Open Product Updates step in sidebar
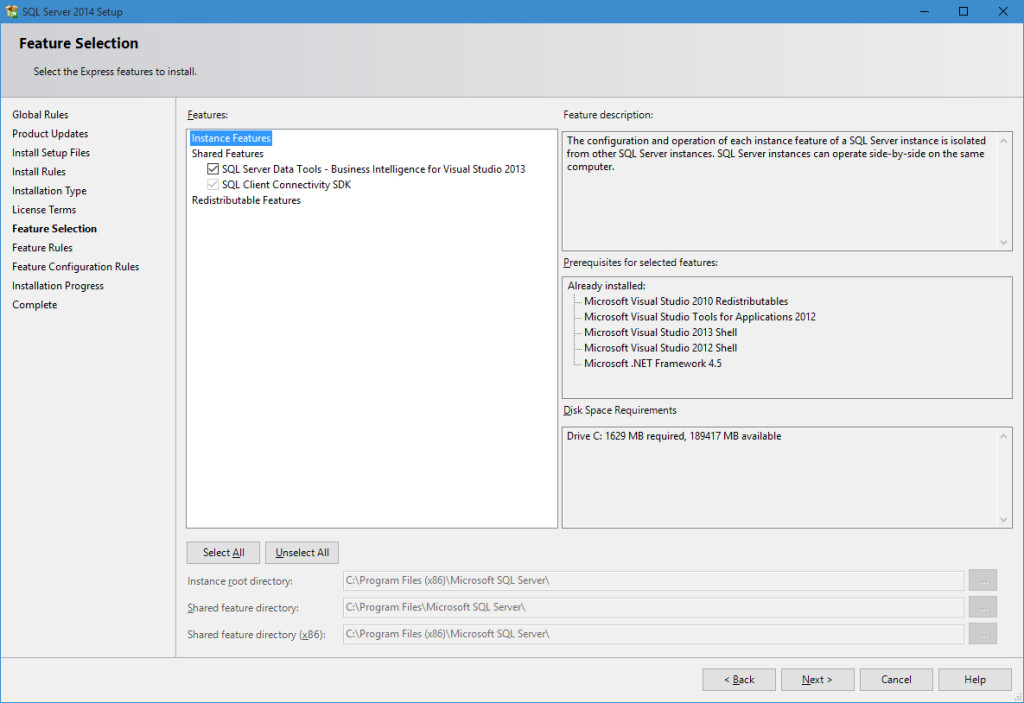 [x=50, y=134]
